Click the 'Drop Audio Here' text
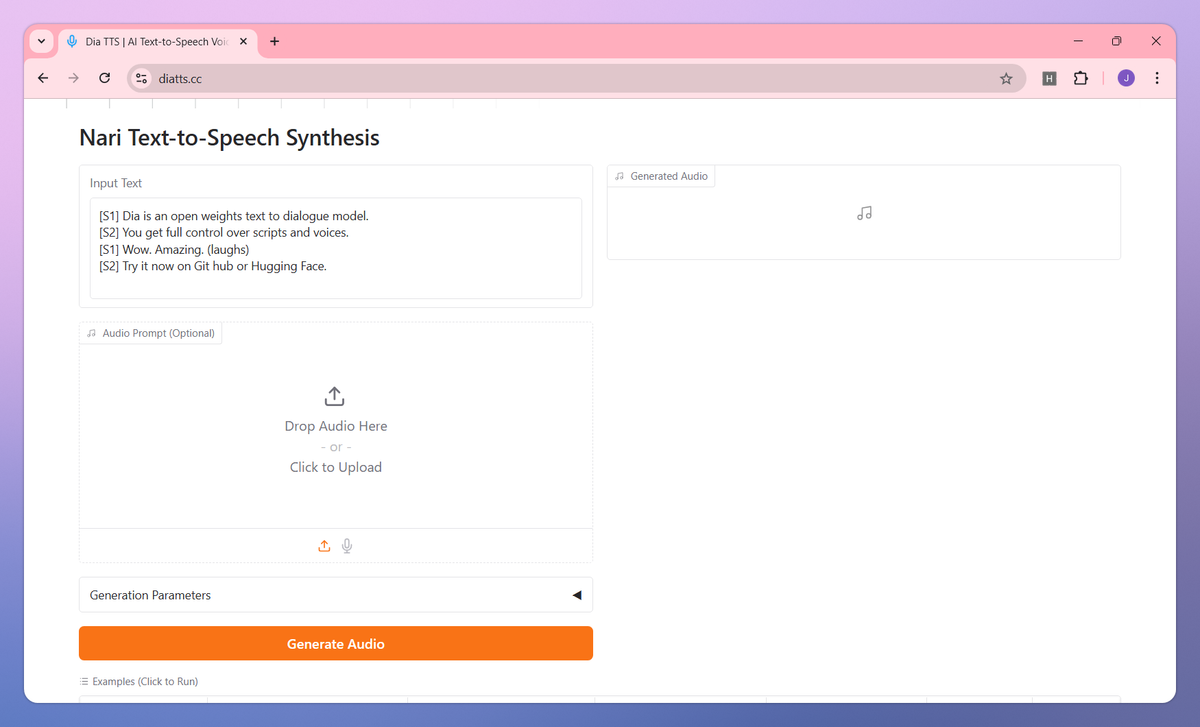Viewport: 1200px width, 727px height. pyautogui.click(x=336, y=426)
